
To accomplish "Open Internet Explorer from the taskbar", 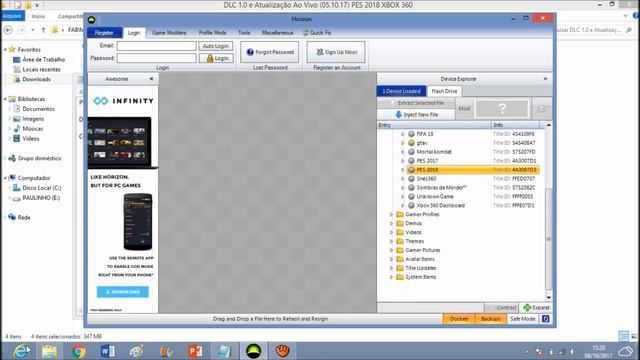I will (x=21, y=351).
